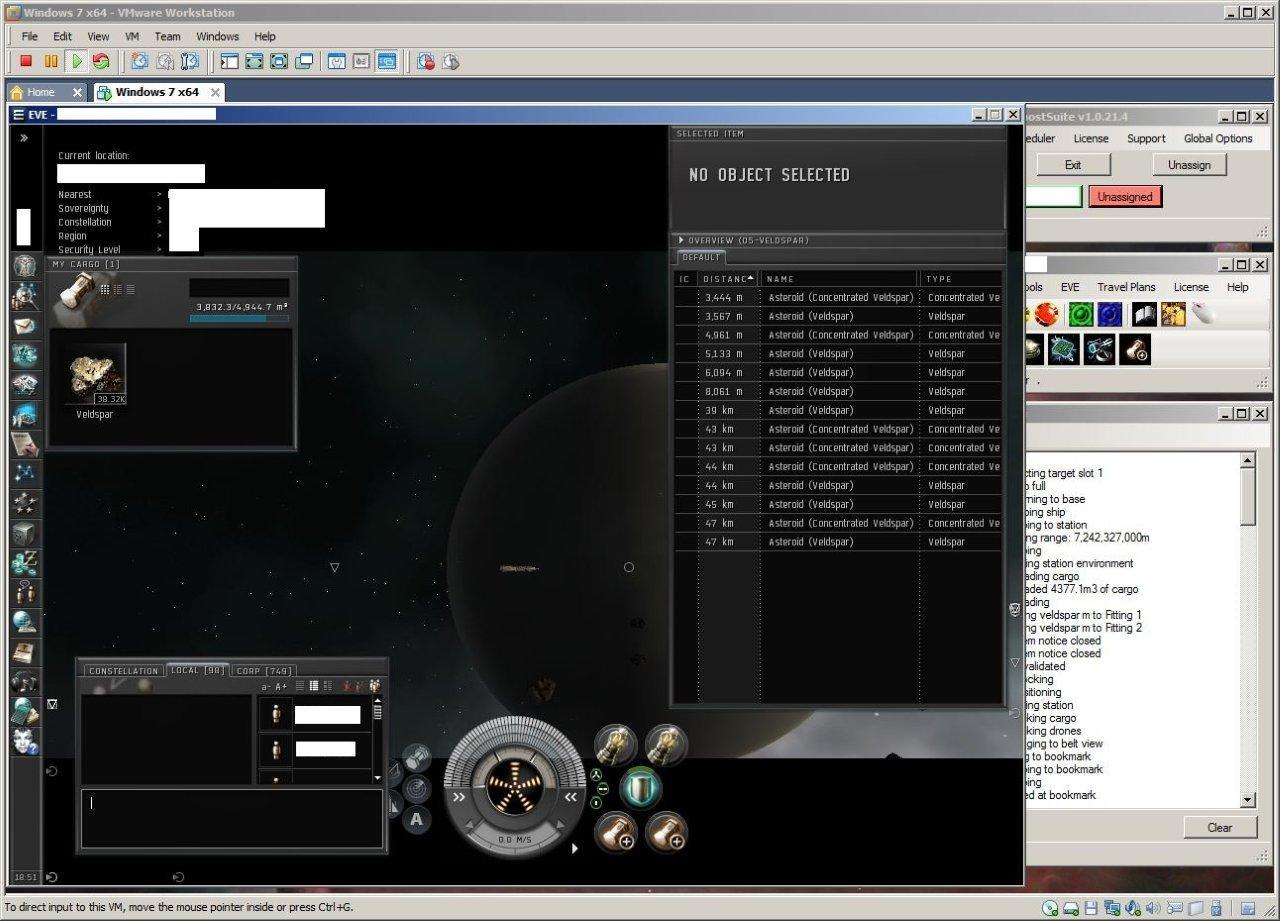The height and width of the screenshot is (921, 1280).
Task: Click the ship speed gauge reading 0.0 M/S
Action: pos(515,839)
